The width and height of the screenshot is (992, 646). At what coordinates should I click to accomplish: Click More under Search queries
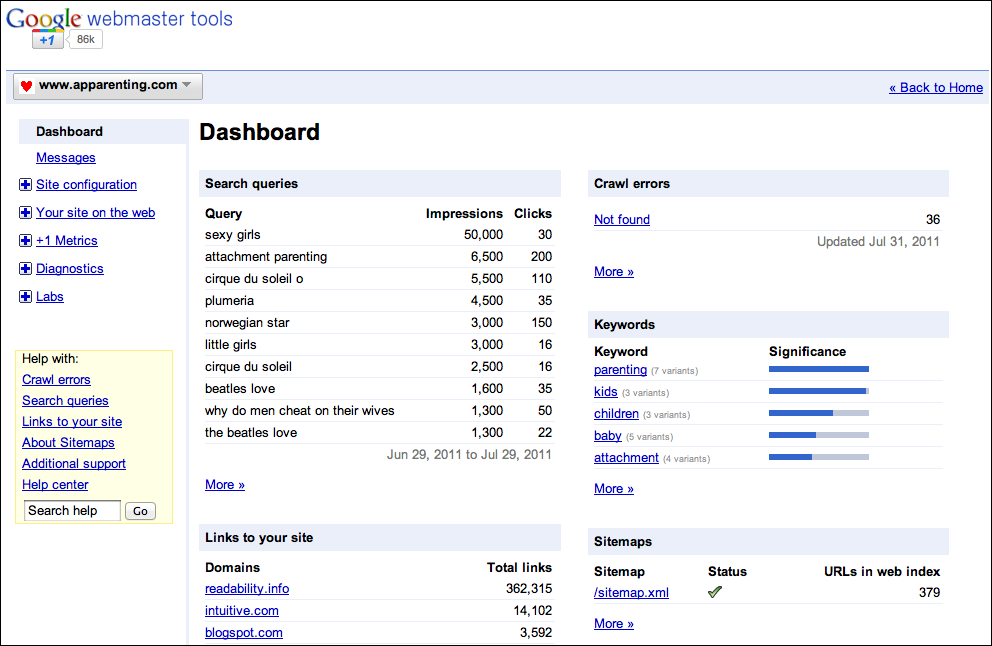pyautogui.click(x=225, y=485)
